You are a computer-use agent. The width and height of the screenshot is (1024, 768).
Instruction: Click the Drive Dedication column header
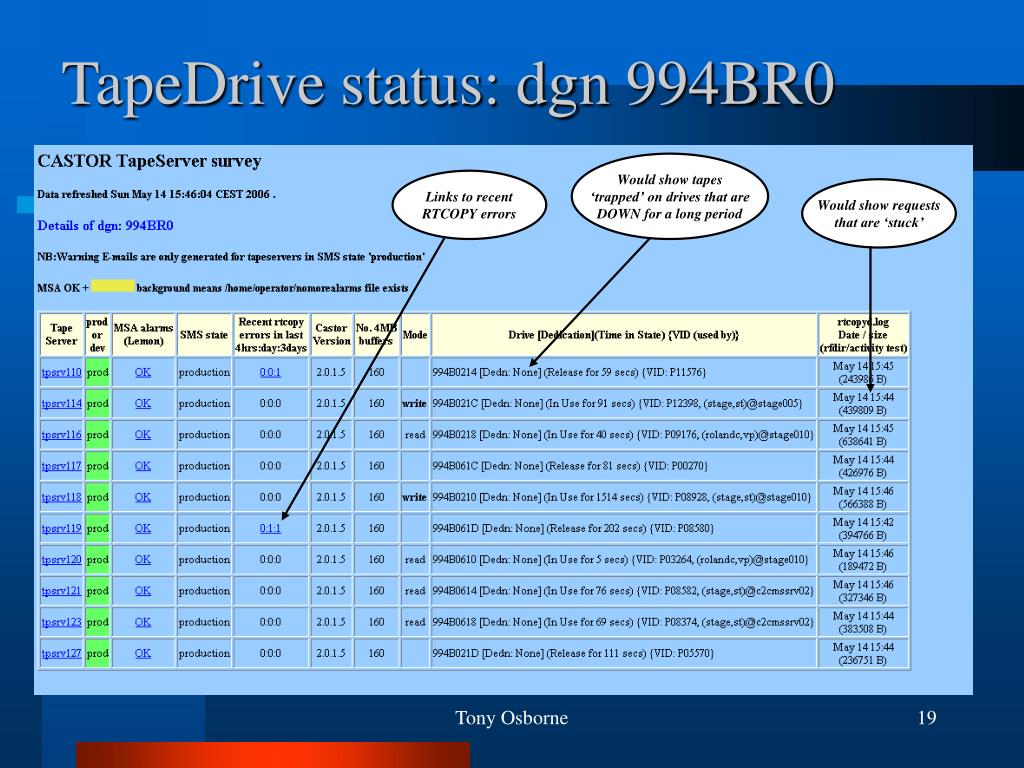pos(623,334)
